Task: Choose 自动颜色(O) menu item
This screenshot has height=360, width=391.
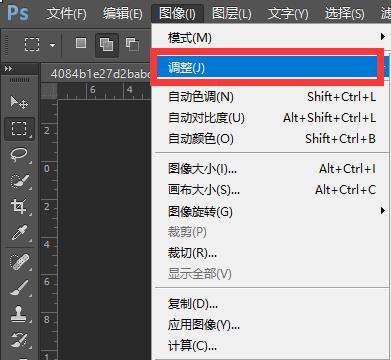Action: 271,139
